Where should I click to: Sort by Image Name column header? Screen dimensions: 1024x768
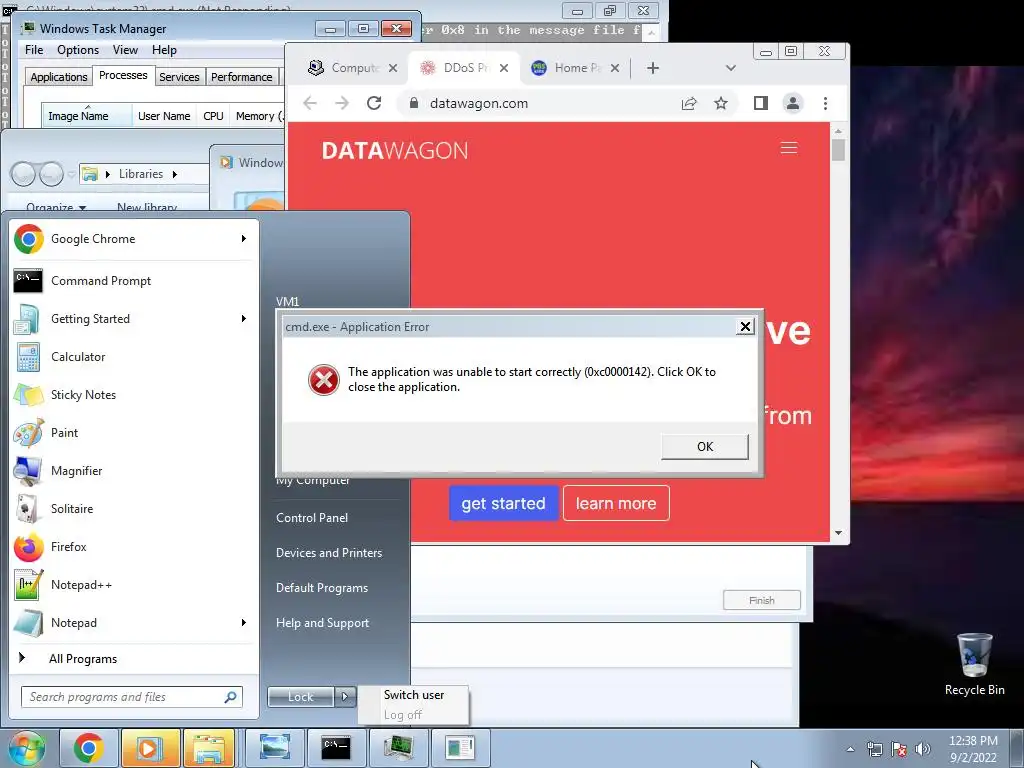87,116
